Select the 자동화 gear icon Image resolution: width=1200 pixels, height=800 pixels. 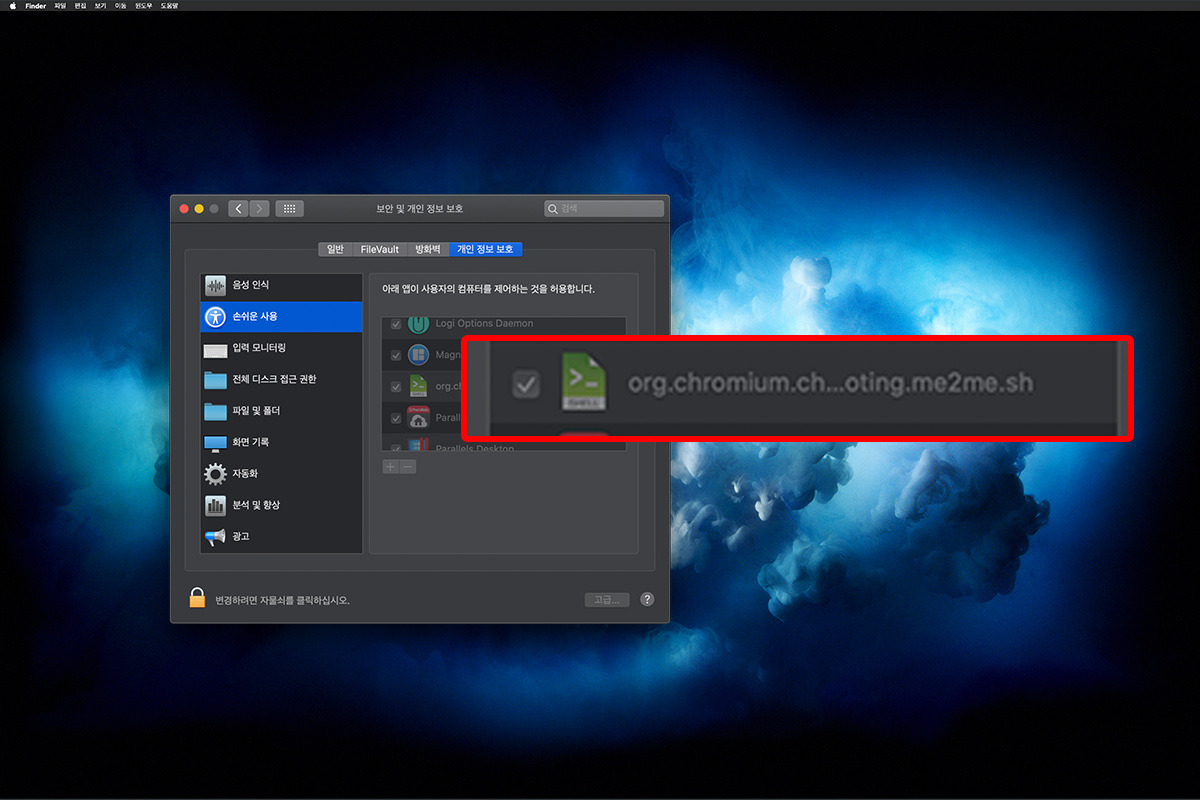(x=216, y=473)
